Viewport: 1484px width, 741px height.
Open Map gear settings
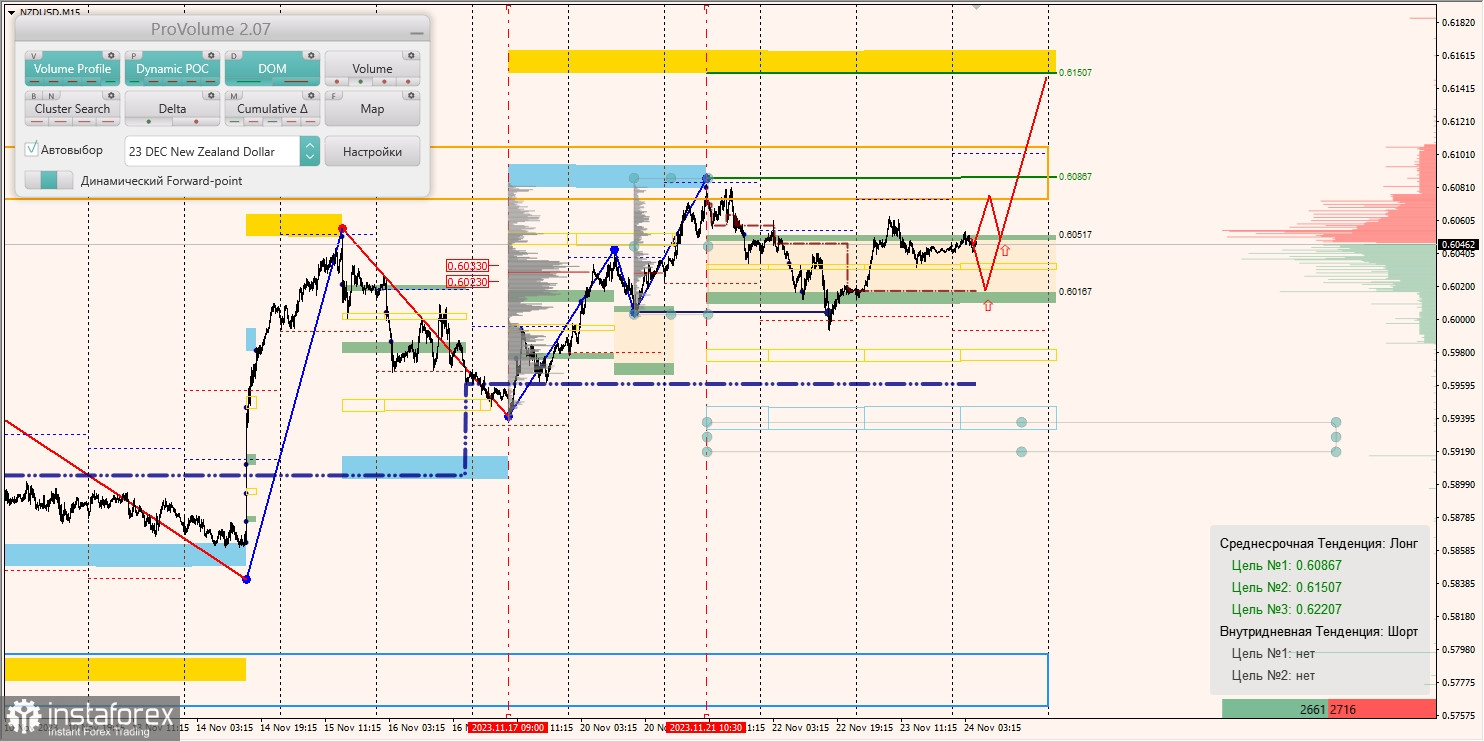point(411,96)
